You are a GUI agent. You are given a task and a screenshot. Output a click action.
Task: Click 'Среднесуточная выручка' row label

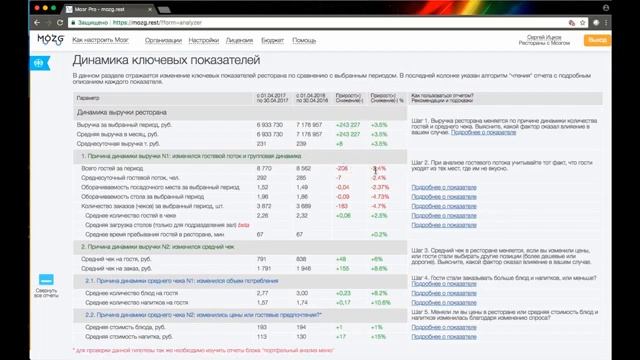(x=118, y=144)
